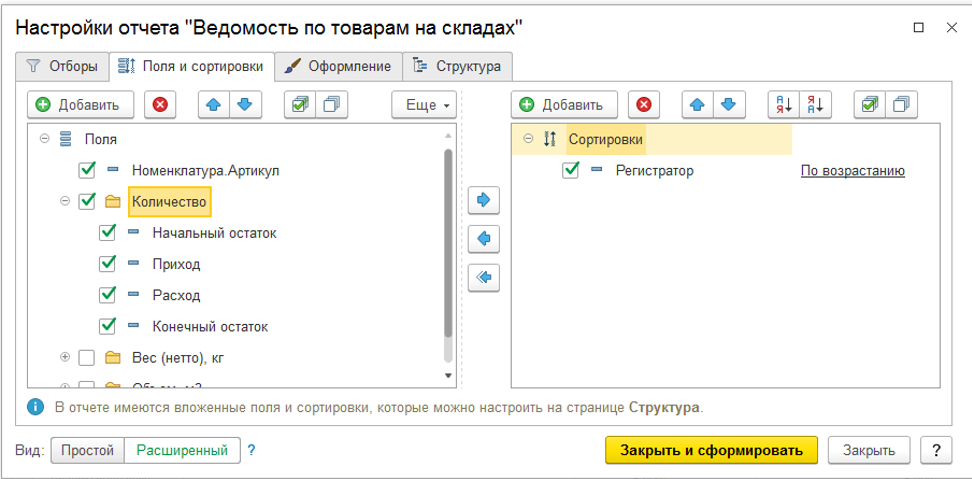The height and width of the screenshot is (479, 972).
Task: Uncheck Номенклатура.Артикул field checkbox
Action: coord(87,170)
